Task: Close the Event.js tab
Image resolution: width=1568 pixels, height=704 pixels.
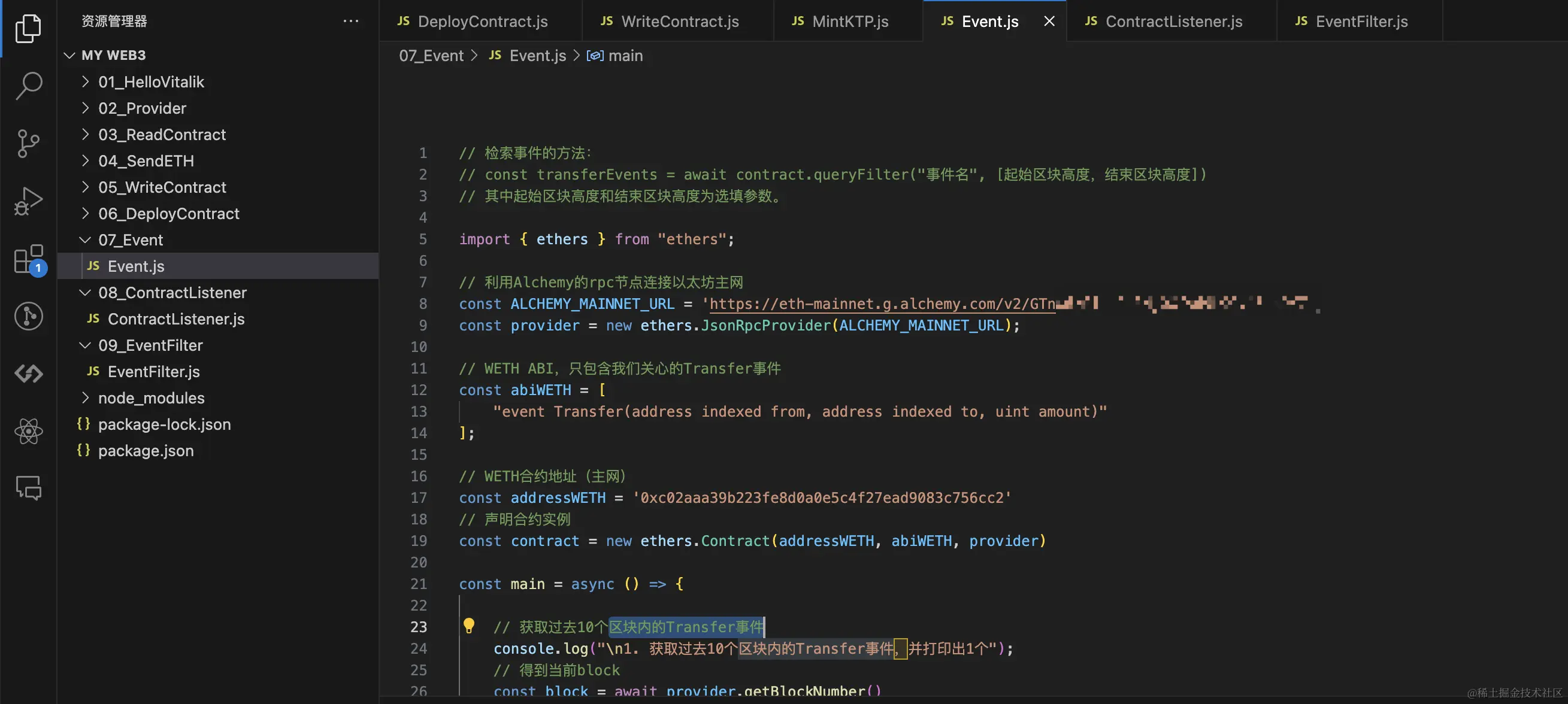Action: tap(1049, 22)
